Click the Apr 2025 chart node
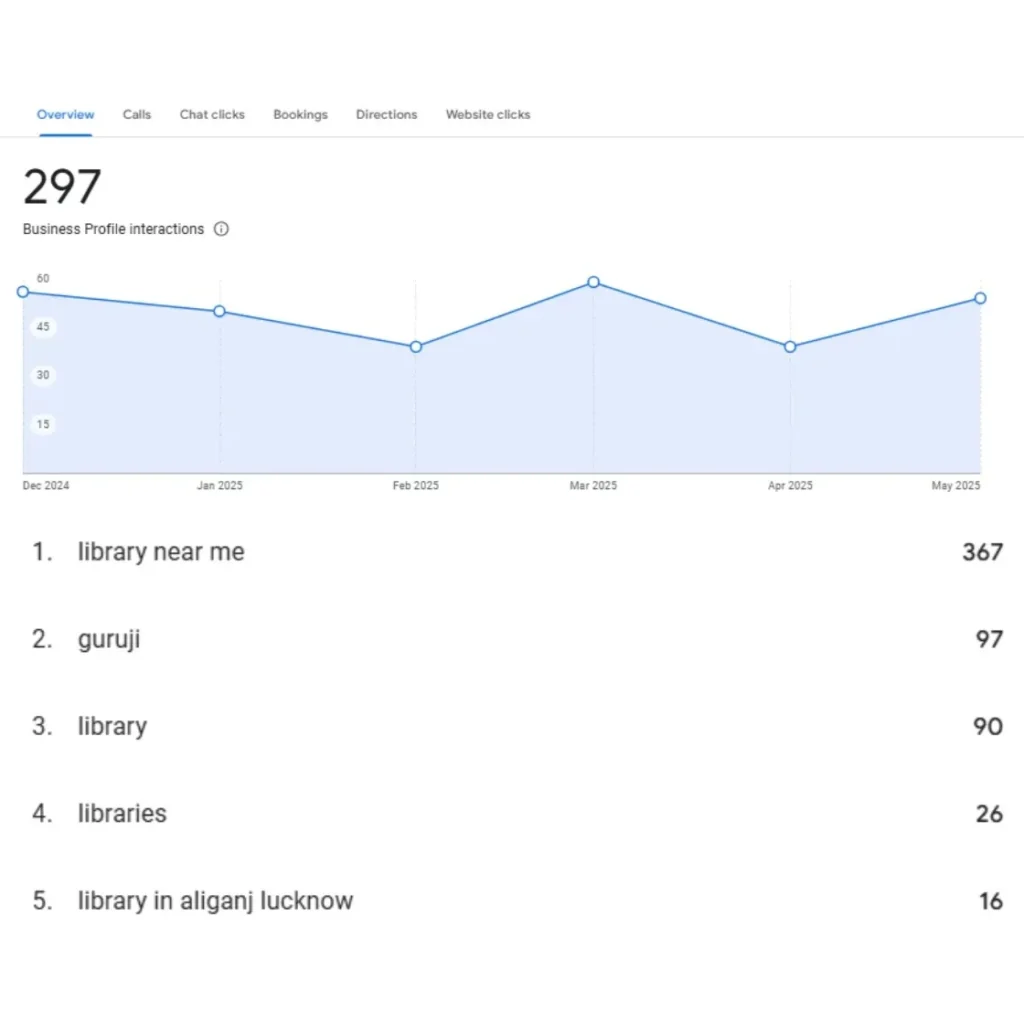The width and height of the screenshot is (1024, 1024). (790, 346)
